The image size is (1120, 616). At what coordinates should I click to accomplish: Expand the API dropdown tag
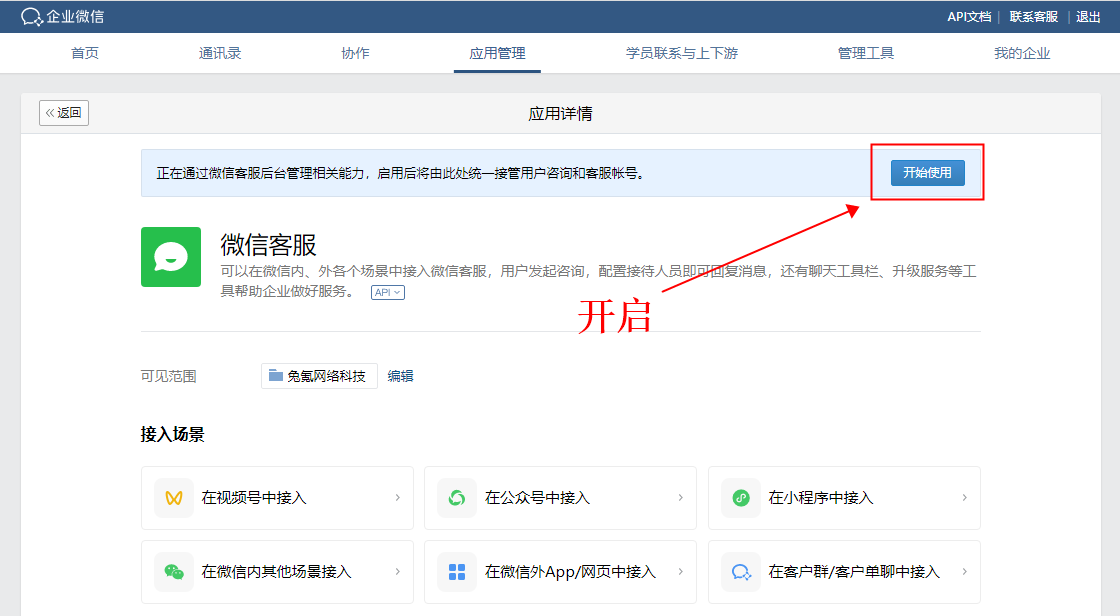388,292
